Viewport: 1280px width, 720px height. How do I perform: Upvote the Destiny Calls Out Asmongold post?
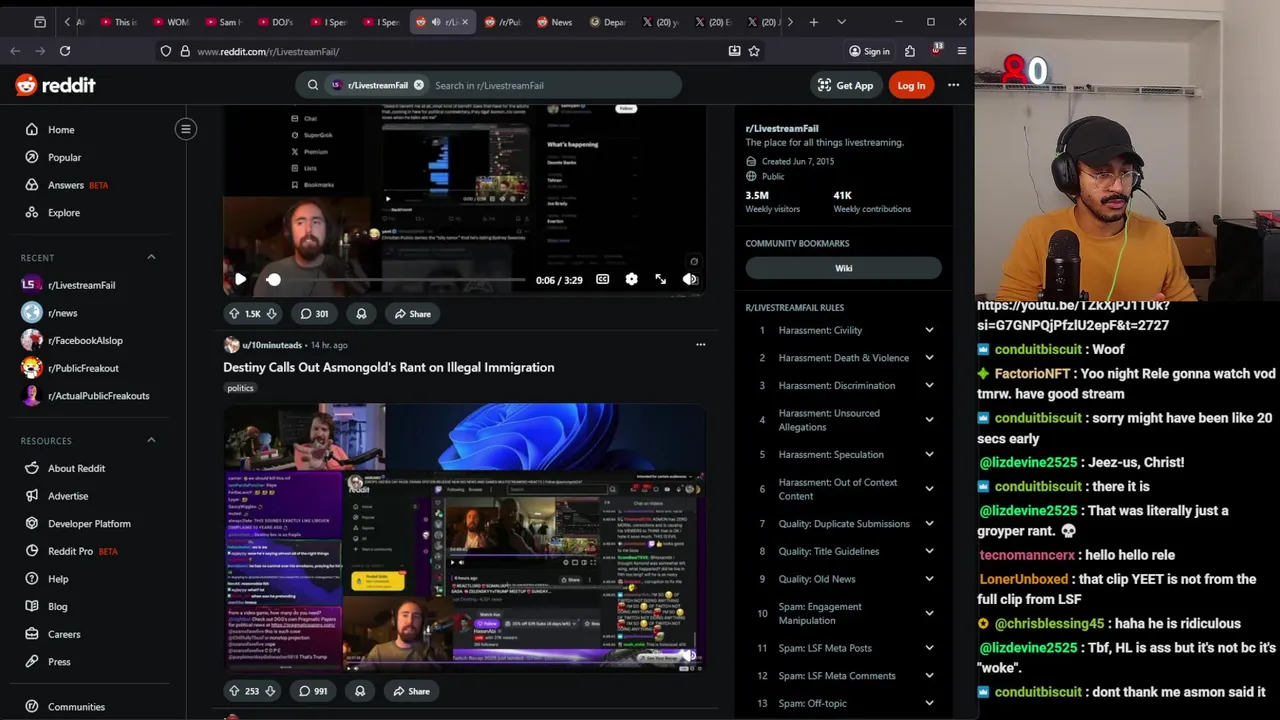click(x=234, y=691)
